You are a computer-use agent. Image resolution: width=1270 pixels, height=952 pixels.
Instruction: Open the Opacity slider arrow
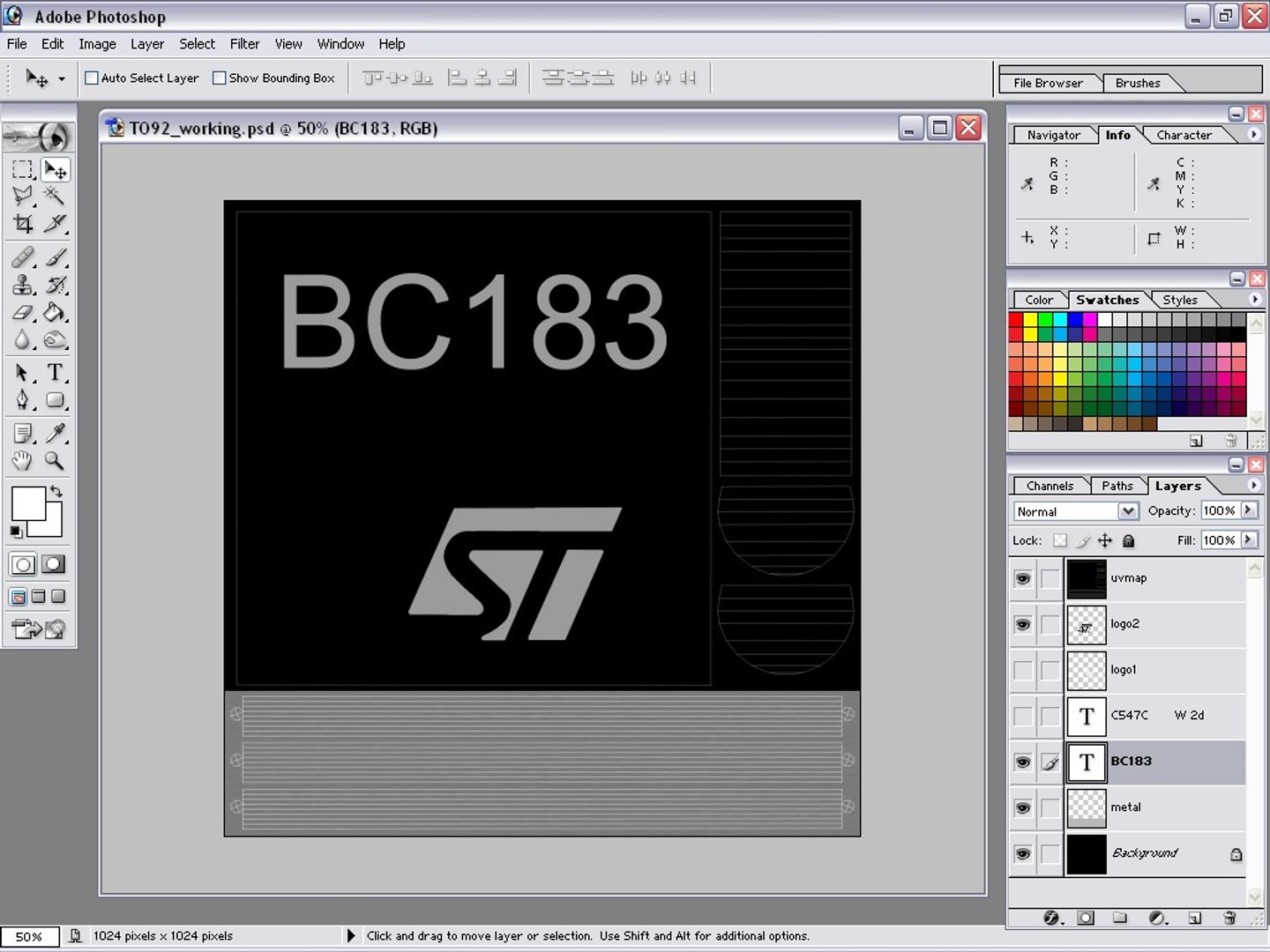tap(1249, 510)
